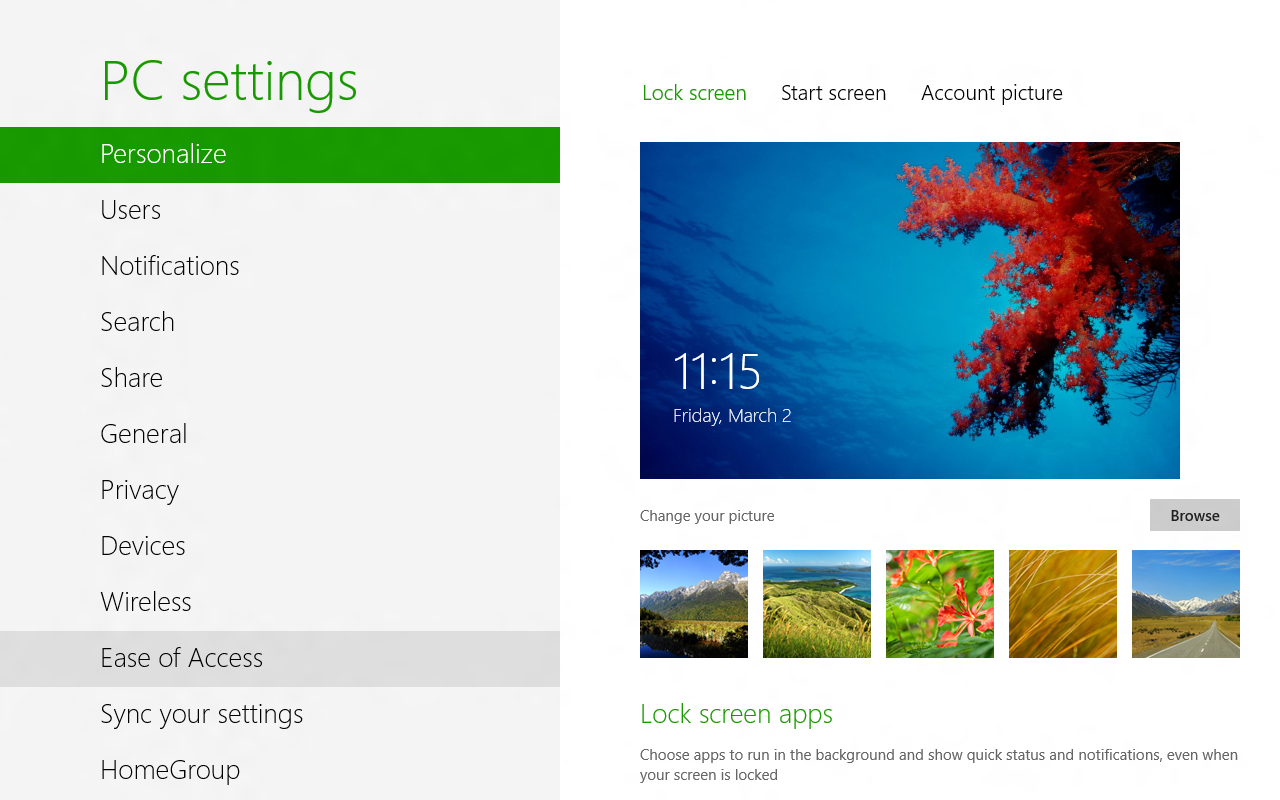The image size is (1280, 800).
Task: Open the HomeGroup settings
Action: (x=170, y=770)
